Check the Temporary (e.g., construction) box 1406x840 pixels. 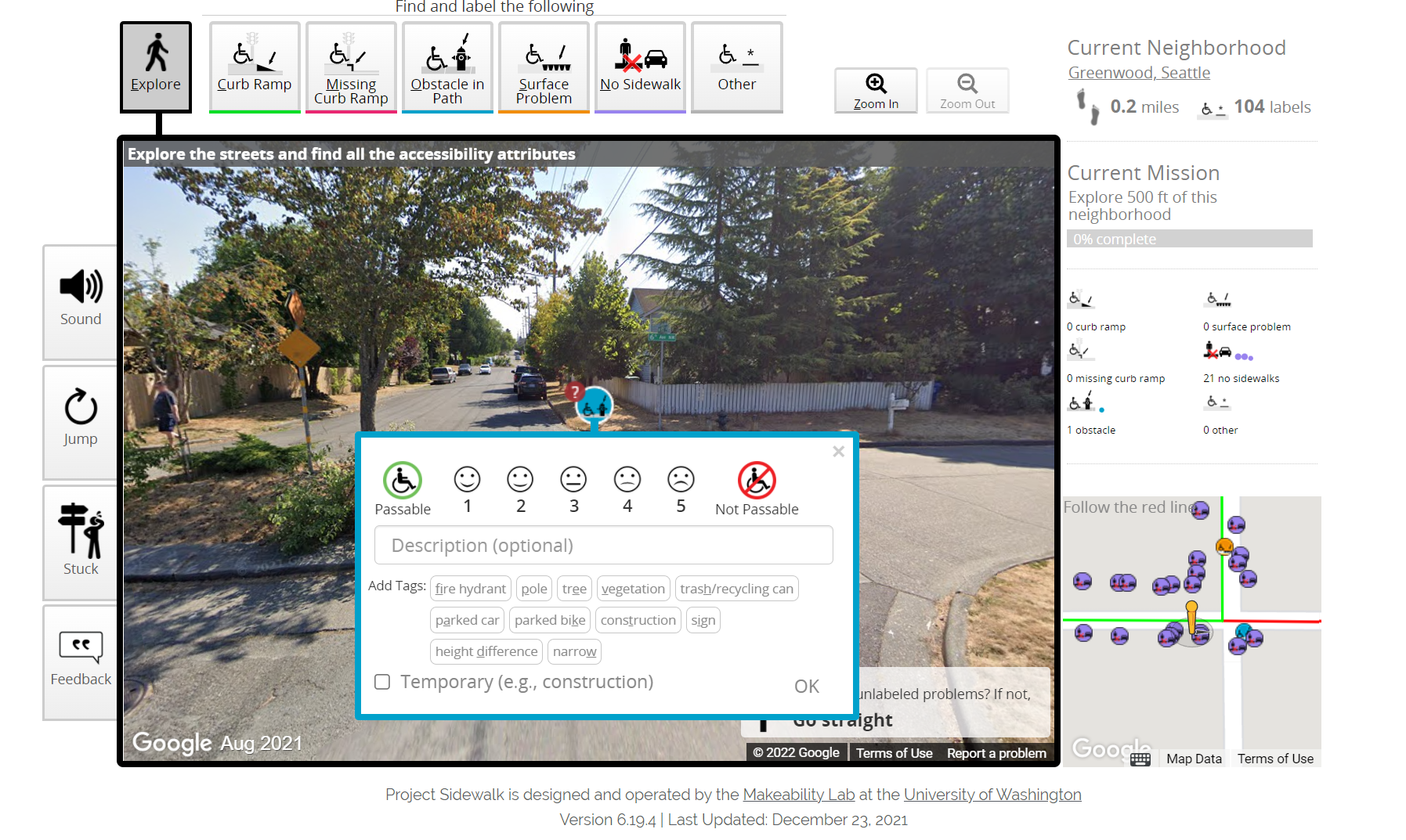click(382, 682)
